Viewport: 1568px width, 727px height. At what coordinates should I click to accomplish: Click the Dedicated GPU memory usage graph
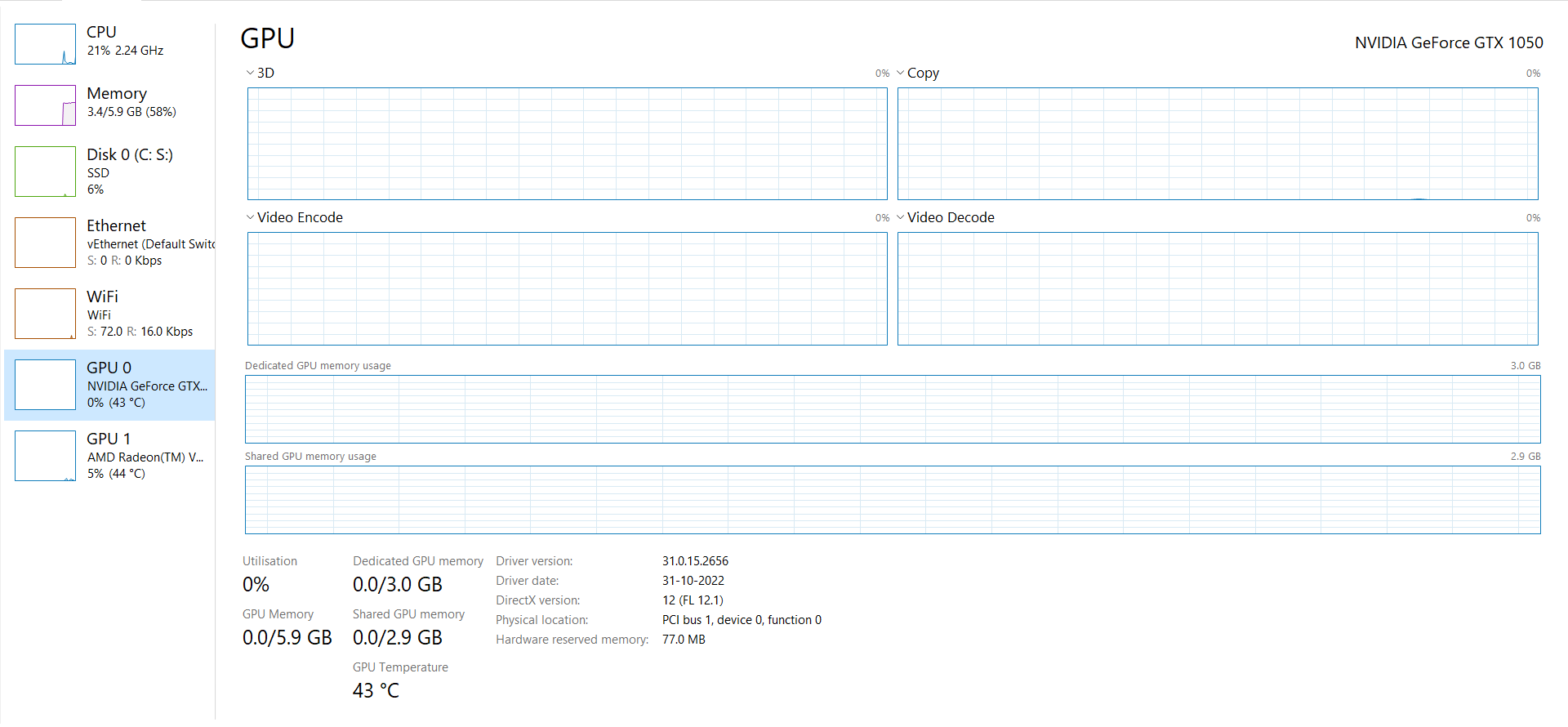893,409
